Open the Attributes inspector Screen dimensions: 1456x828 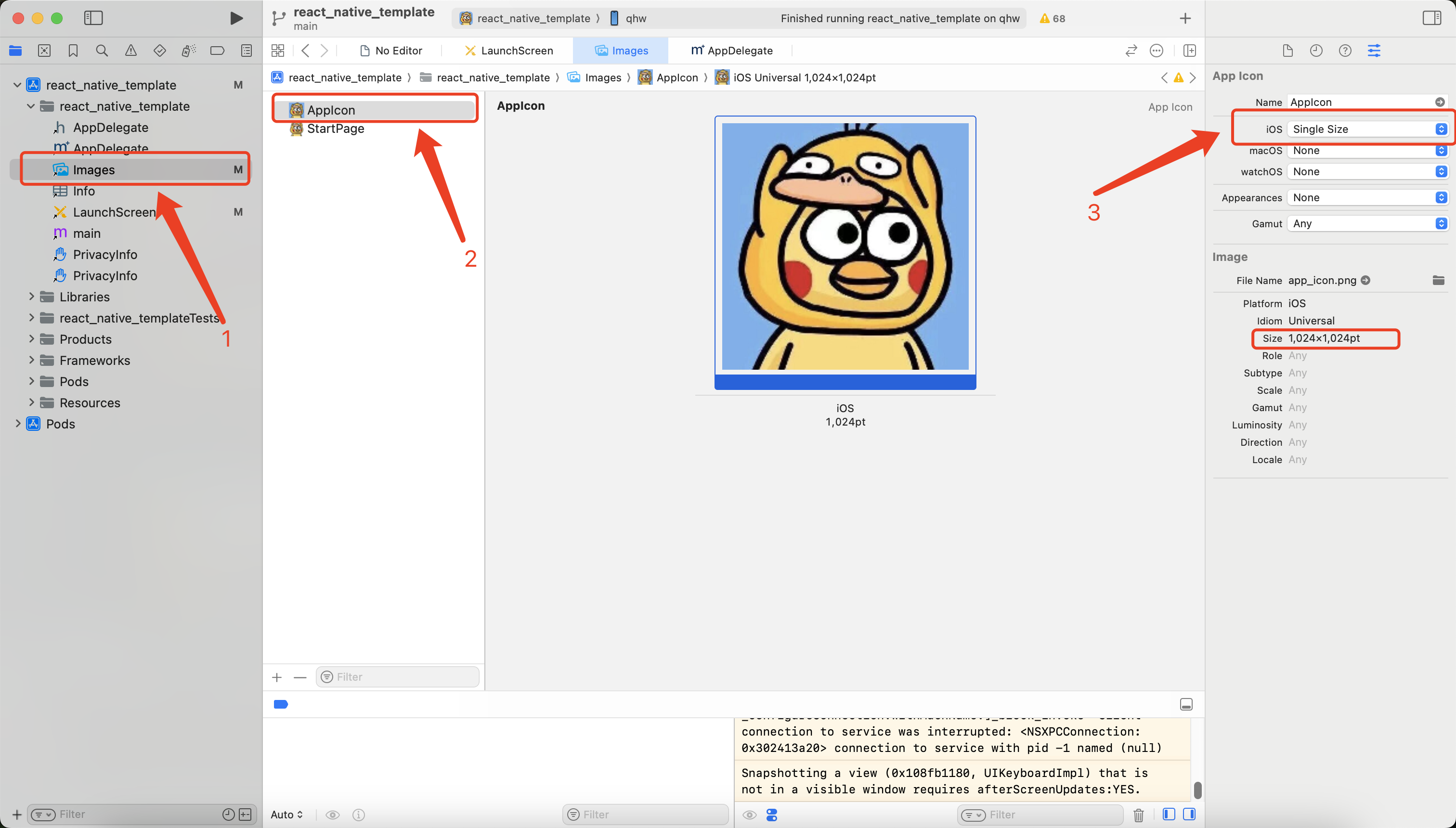[x=1375, y=50]
